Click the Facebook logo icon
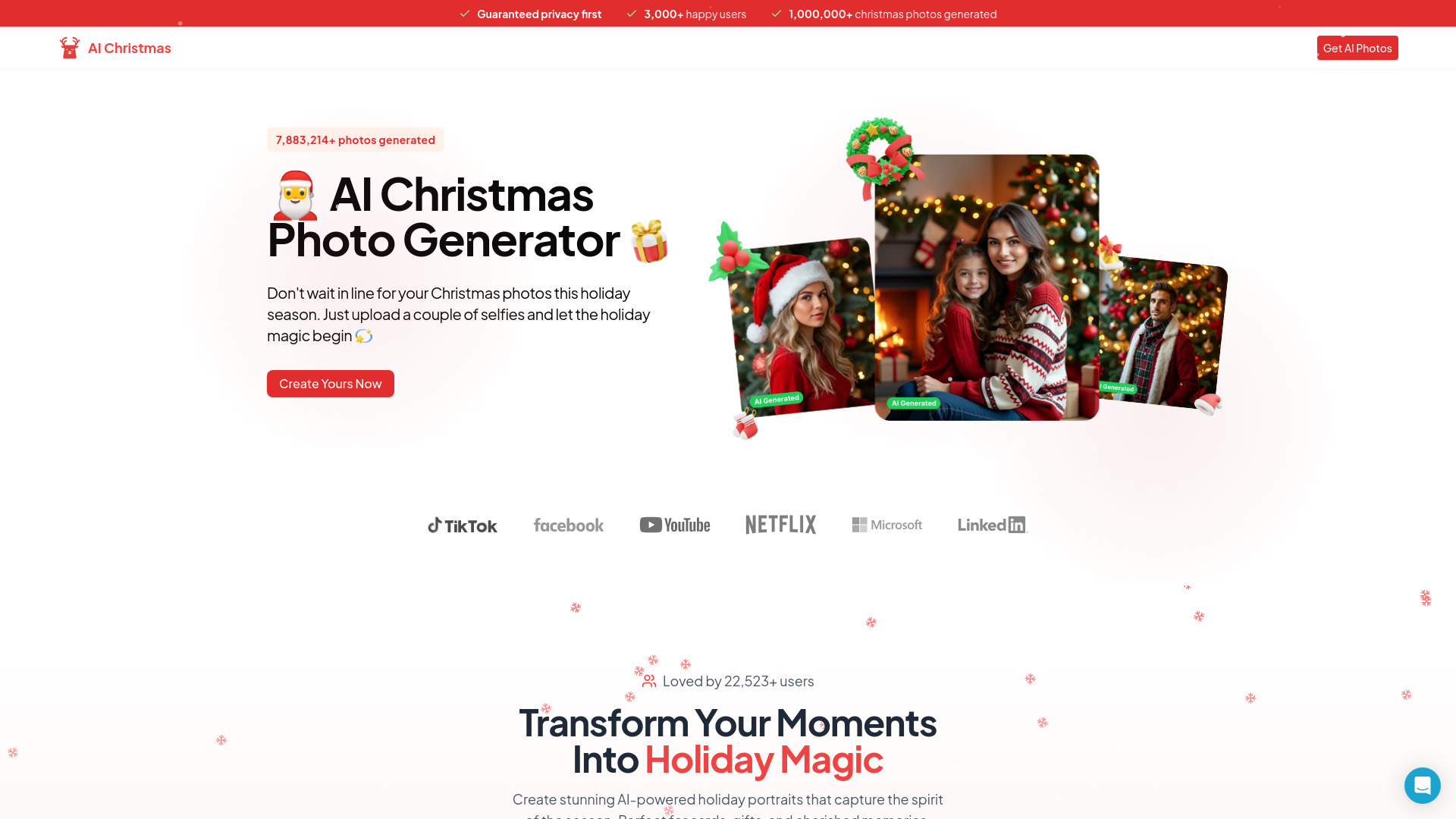1456x819 pixels. point(568,524)
